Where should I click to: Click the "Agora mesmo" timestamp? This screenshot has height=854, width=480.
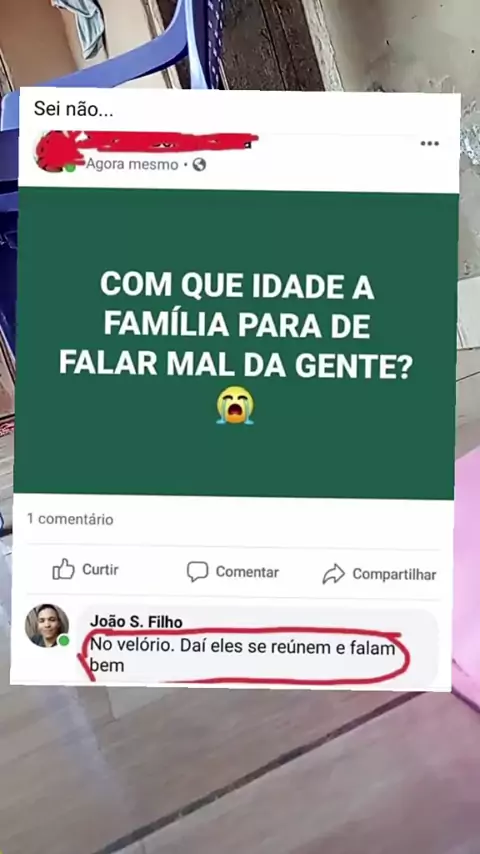tap(132, 164)
